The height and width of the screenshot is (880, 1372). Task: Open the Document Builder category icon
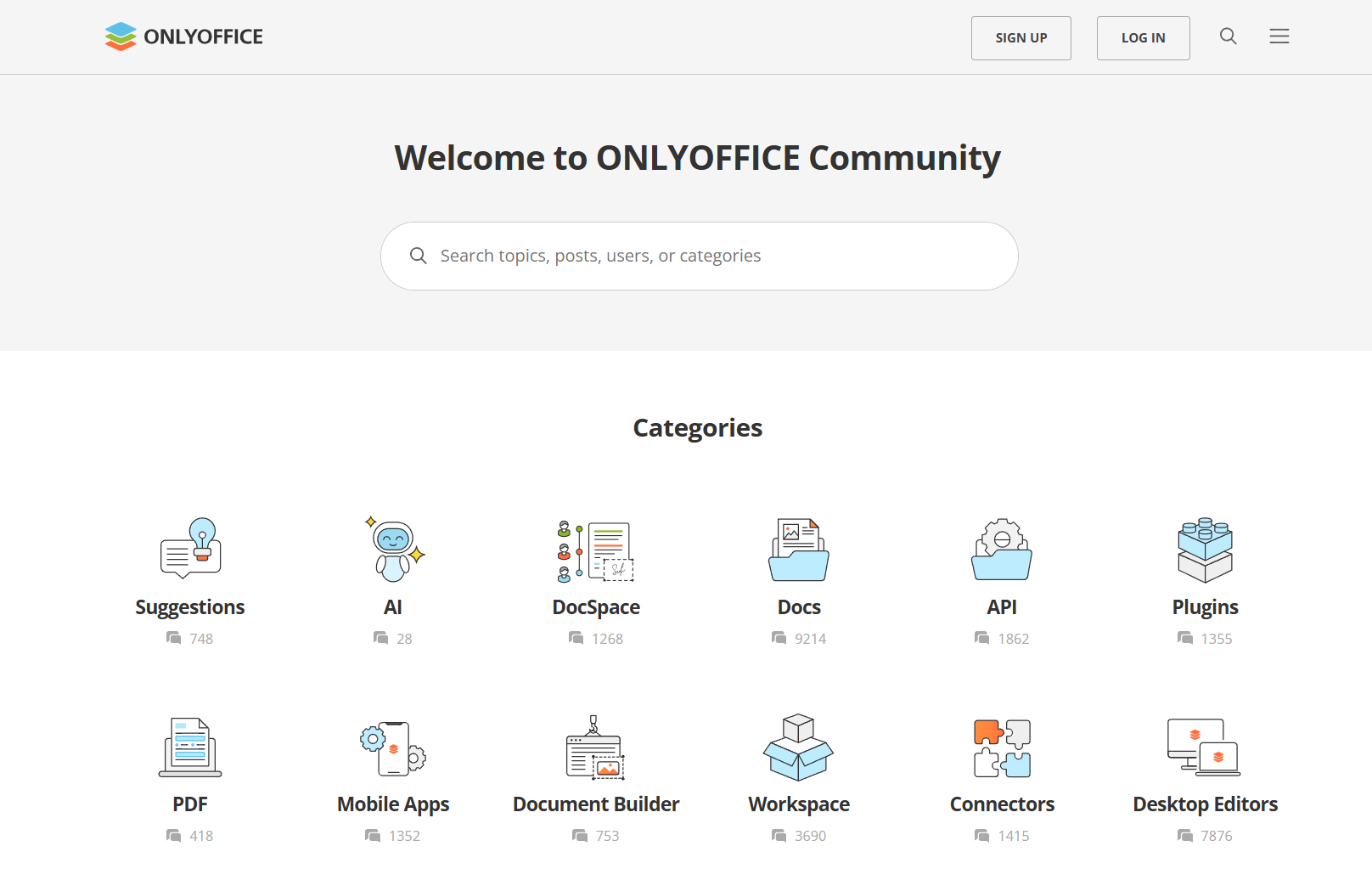pos(596,747)
